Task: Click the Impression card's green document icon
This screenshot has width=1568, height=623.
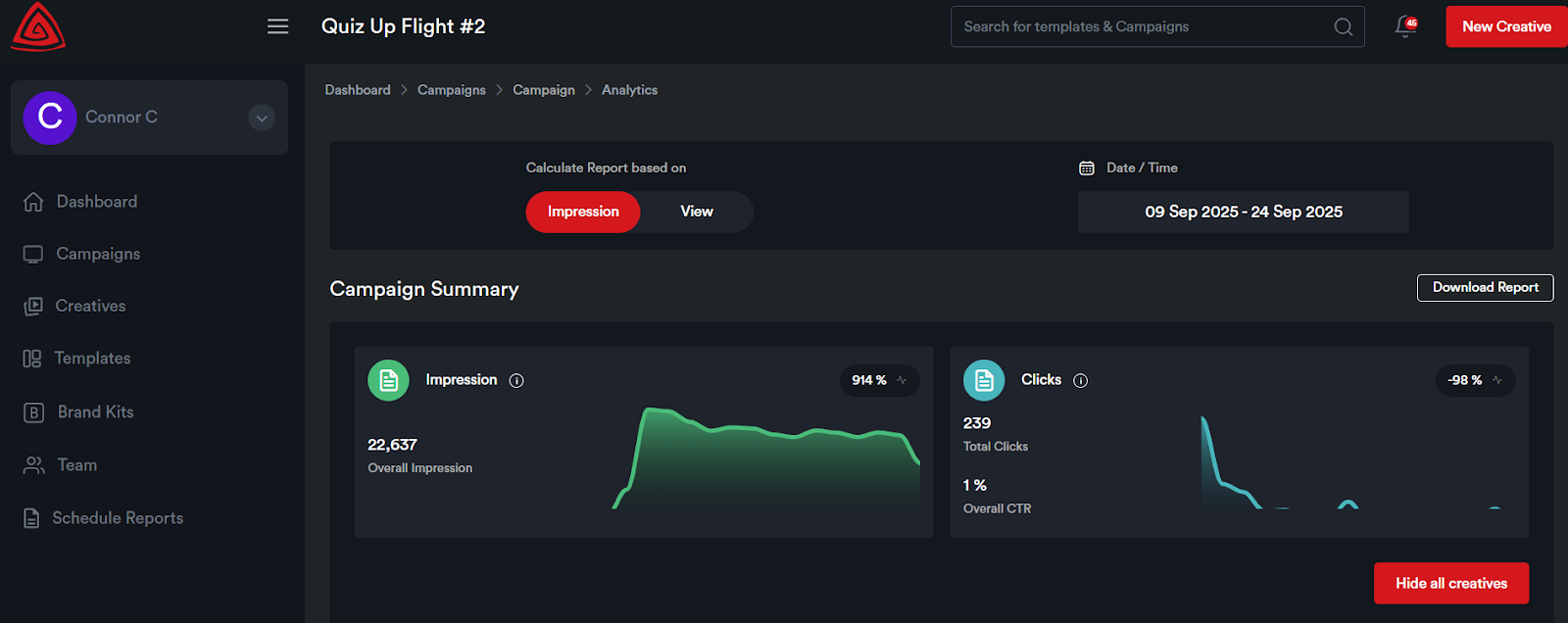Action: 388,380
